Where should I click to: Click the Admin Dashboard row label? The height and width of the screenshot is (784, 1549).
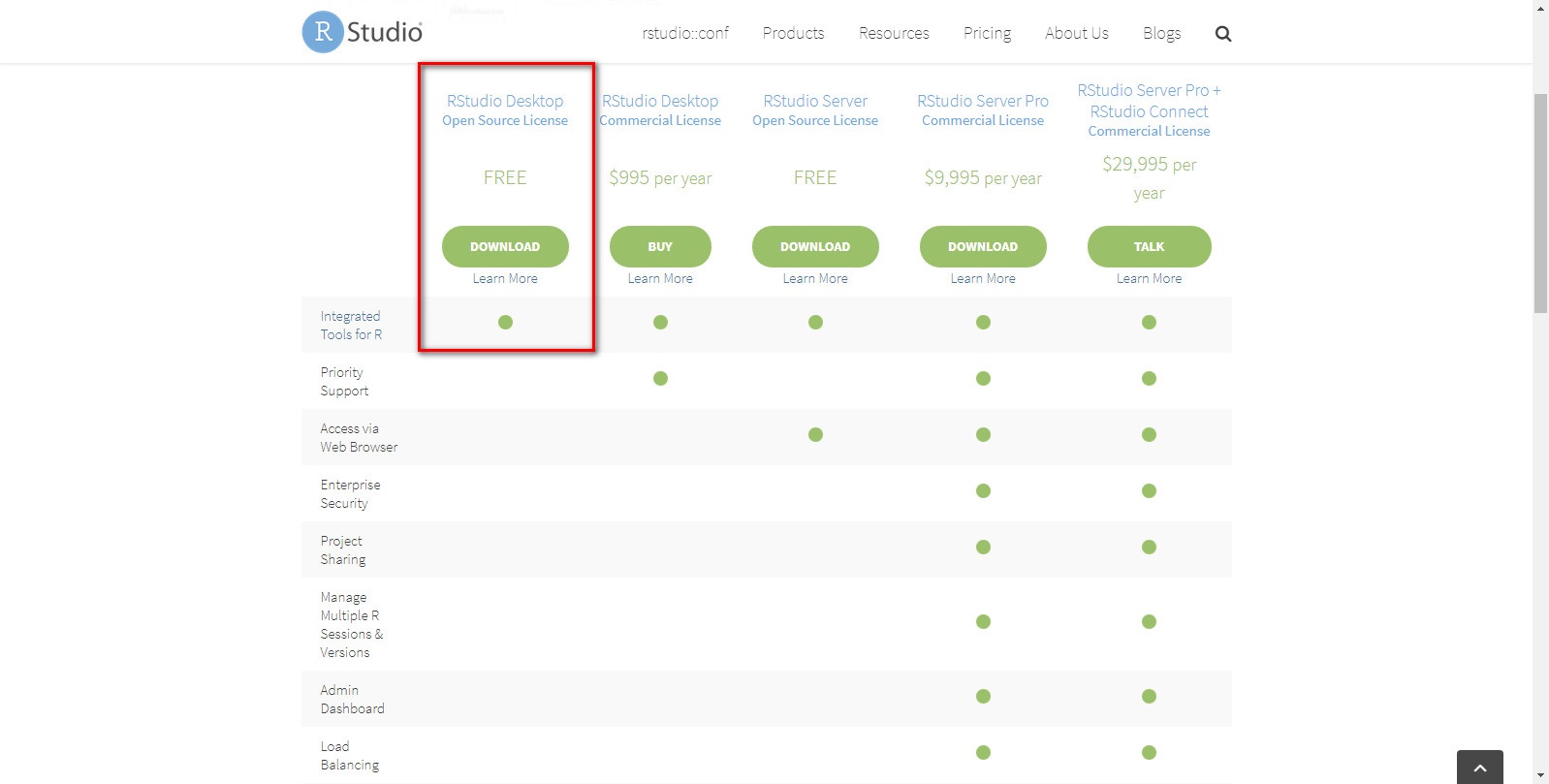[352, 699]
